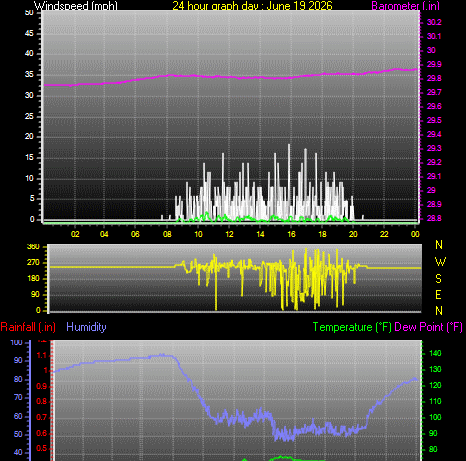Click the "14" hour label on time axis
466x461 pixels.
point(260,234)
